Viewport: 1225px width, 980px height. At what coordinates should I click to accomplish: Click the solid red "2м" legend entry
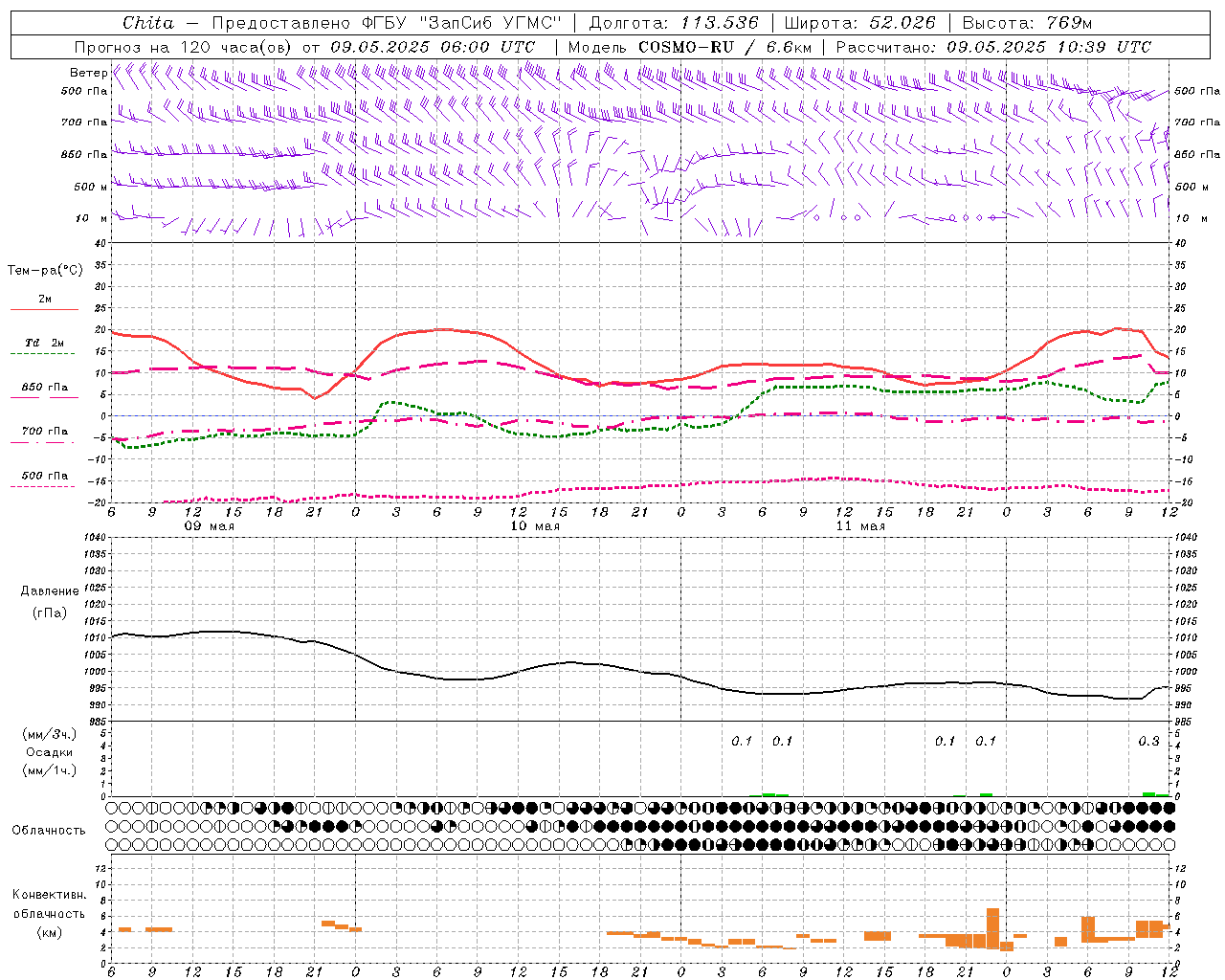tap(44, 302)
